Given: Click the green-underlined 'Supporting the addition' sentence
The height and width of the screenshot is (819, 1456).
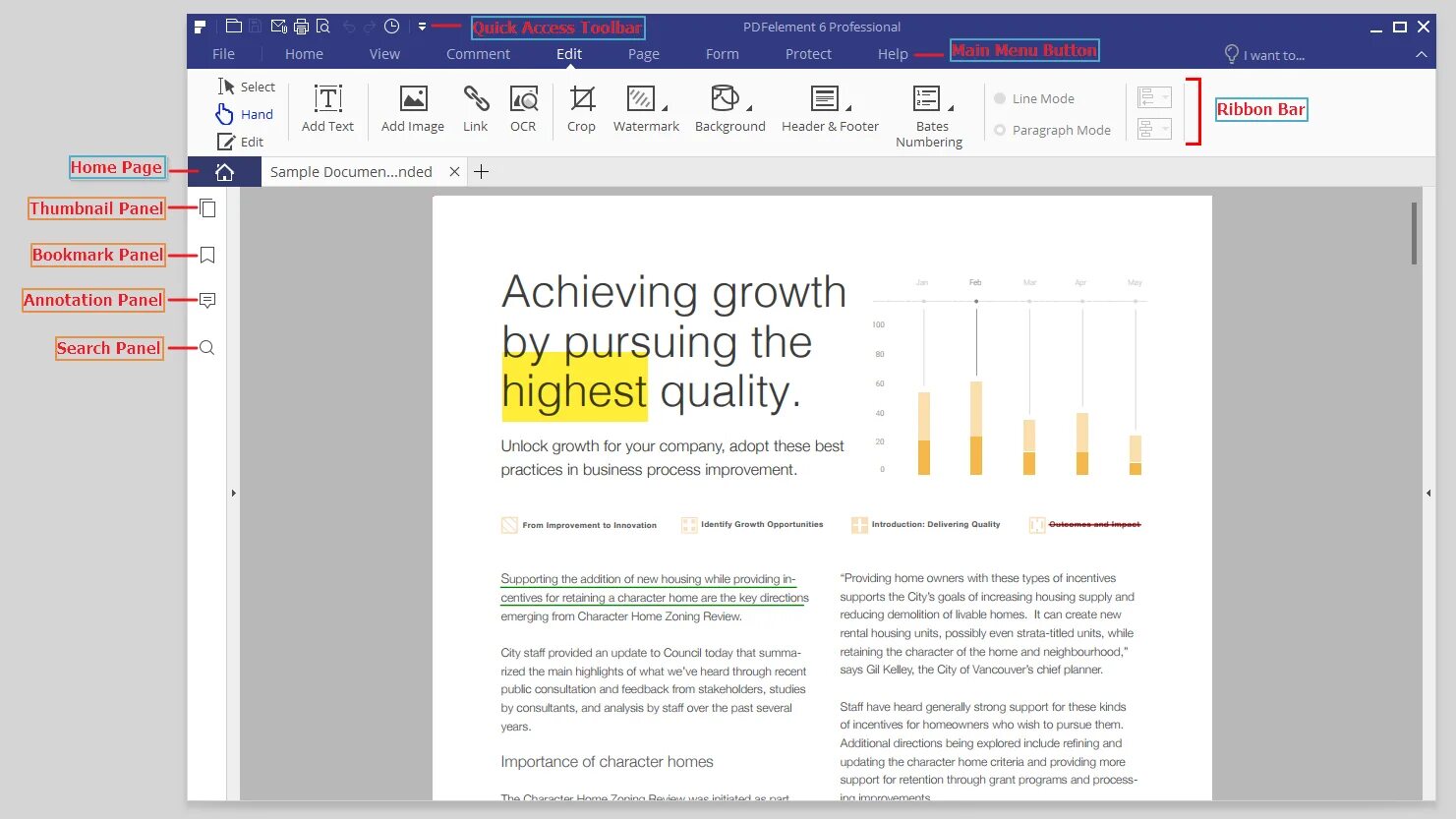Looking at the screenshot, I should tap(655, 588).
